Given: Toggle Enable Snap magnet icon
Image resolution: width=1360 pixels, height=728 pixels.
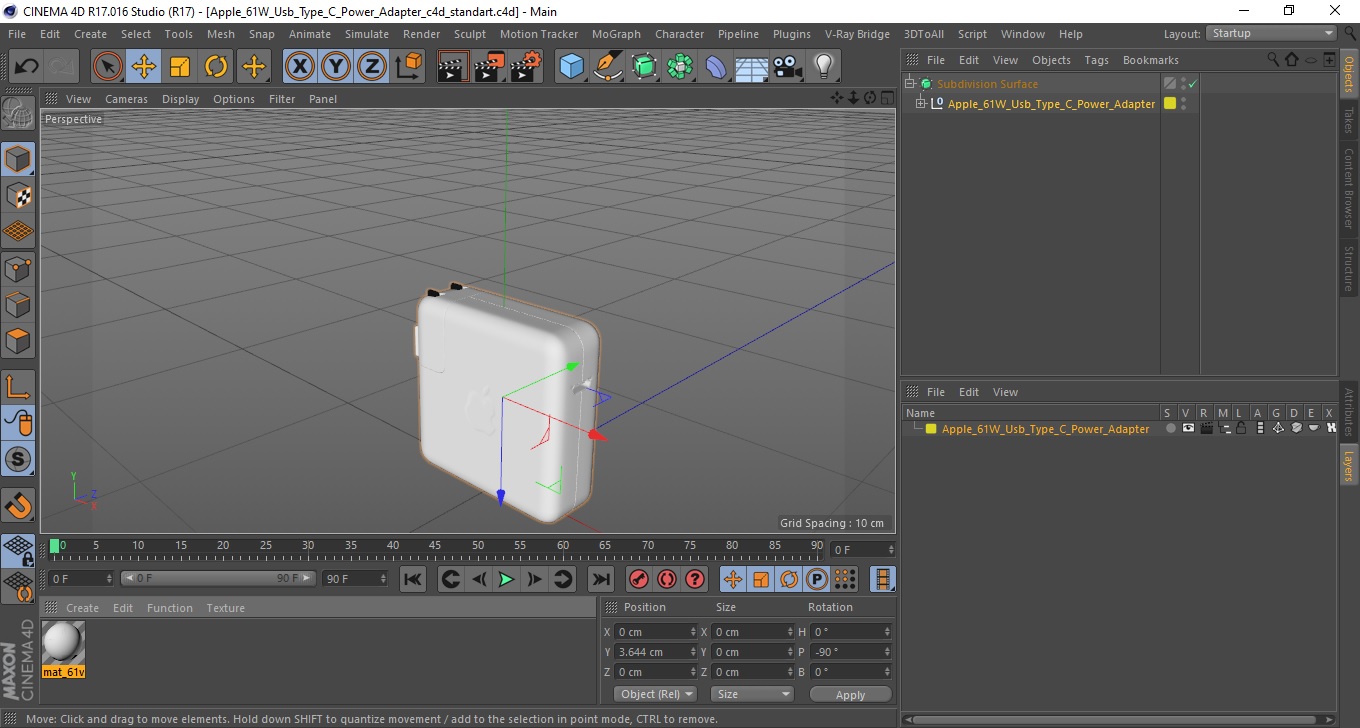Looking at the screenshot, I should click(18, 505).
